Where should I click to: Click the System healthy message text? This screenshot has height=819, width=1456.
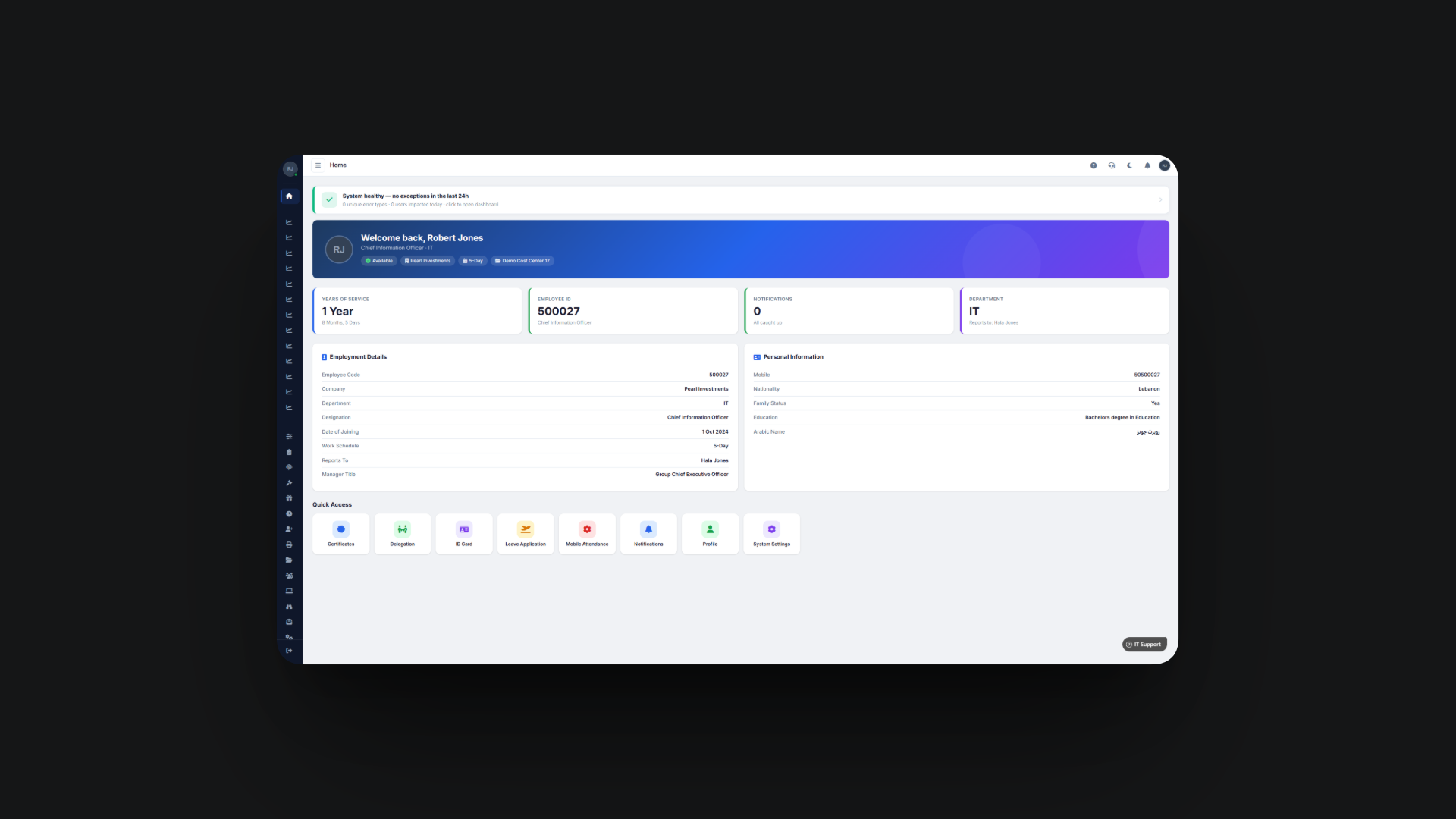click(x=406, y=196)
